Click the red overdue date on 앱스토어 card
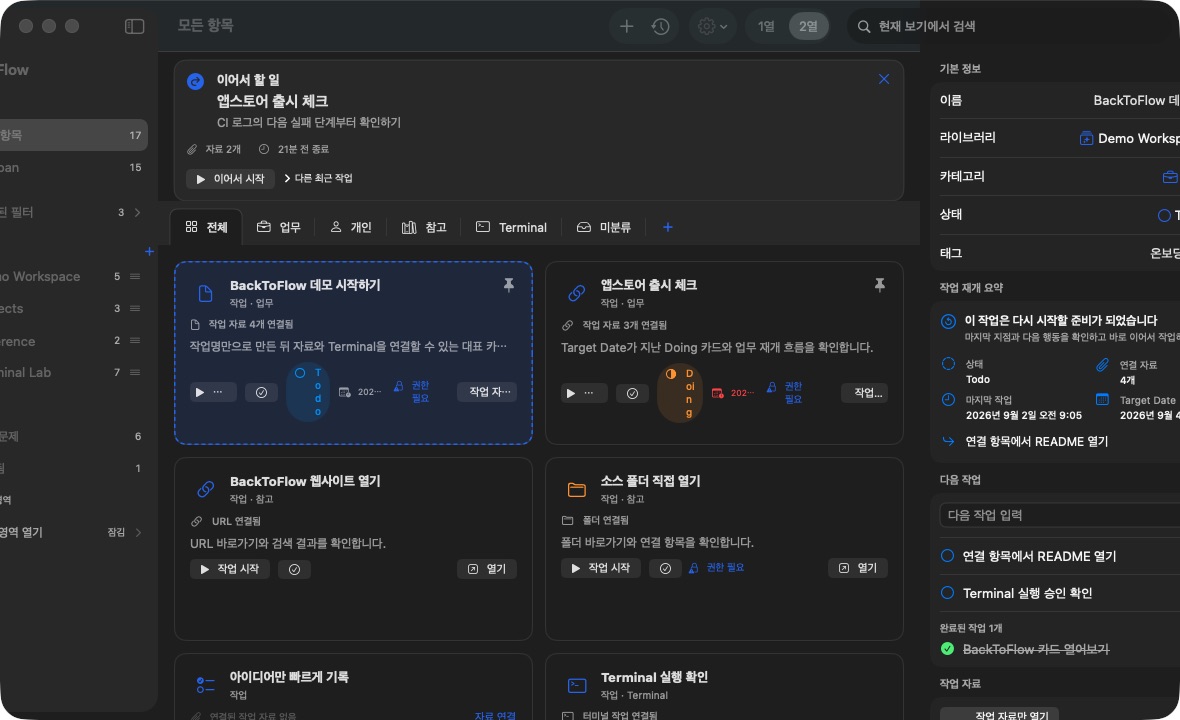The height and width of the screenshot is (720, 1180). (x=732, y=393)
